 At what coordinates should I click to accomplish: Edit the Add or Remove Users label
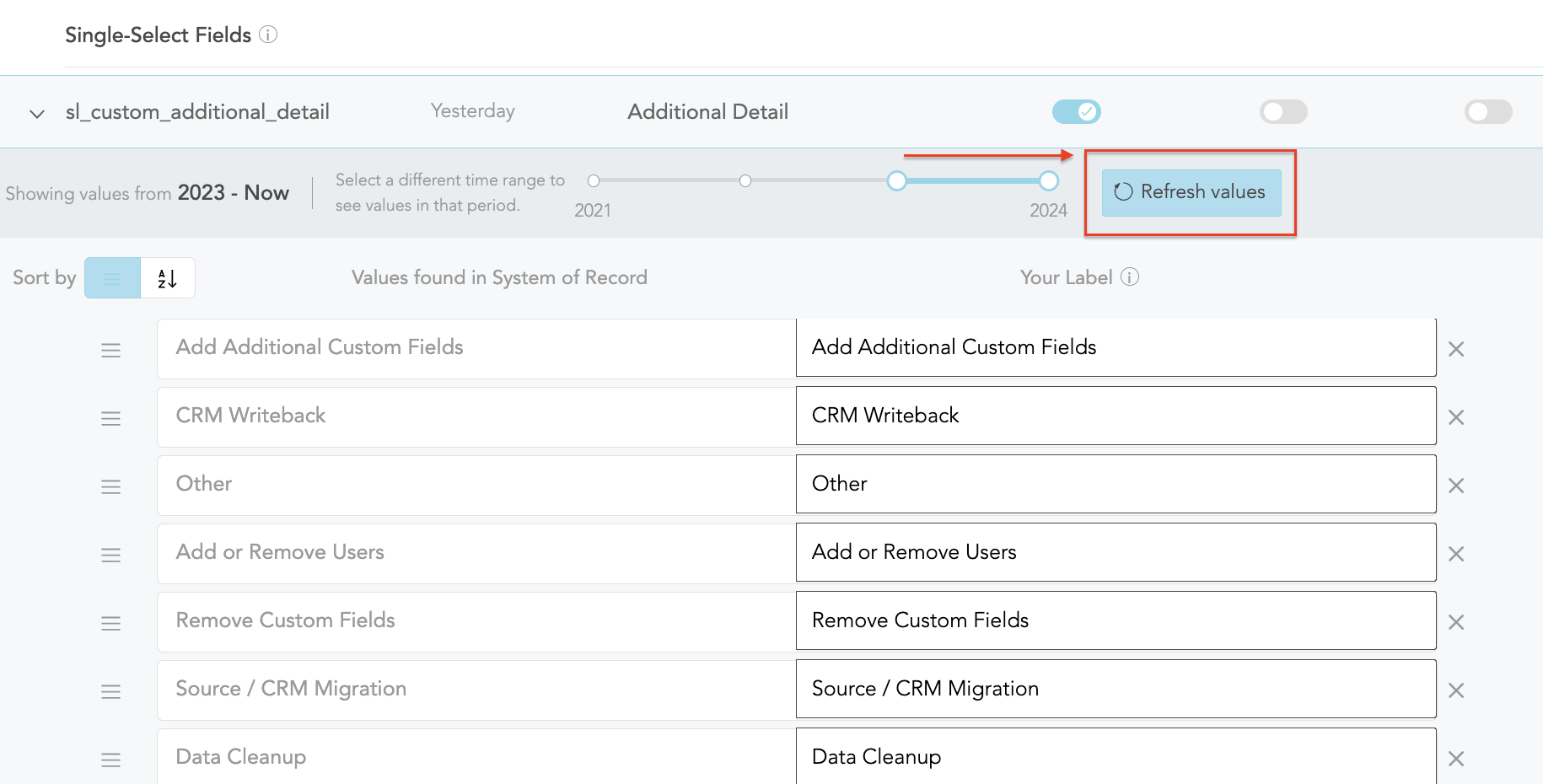click(x=1115, y=552)
